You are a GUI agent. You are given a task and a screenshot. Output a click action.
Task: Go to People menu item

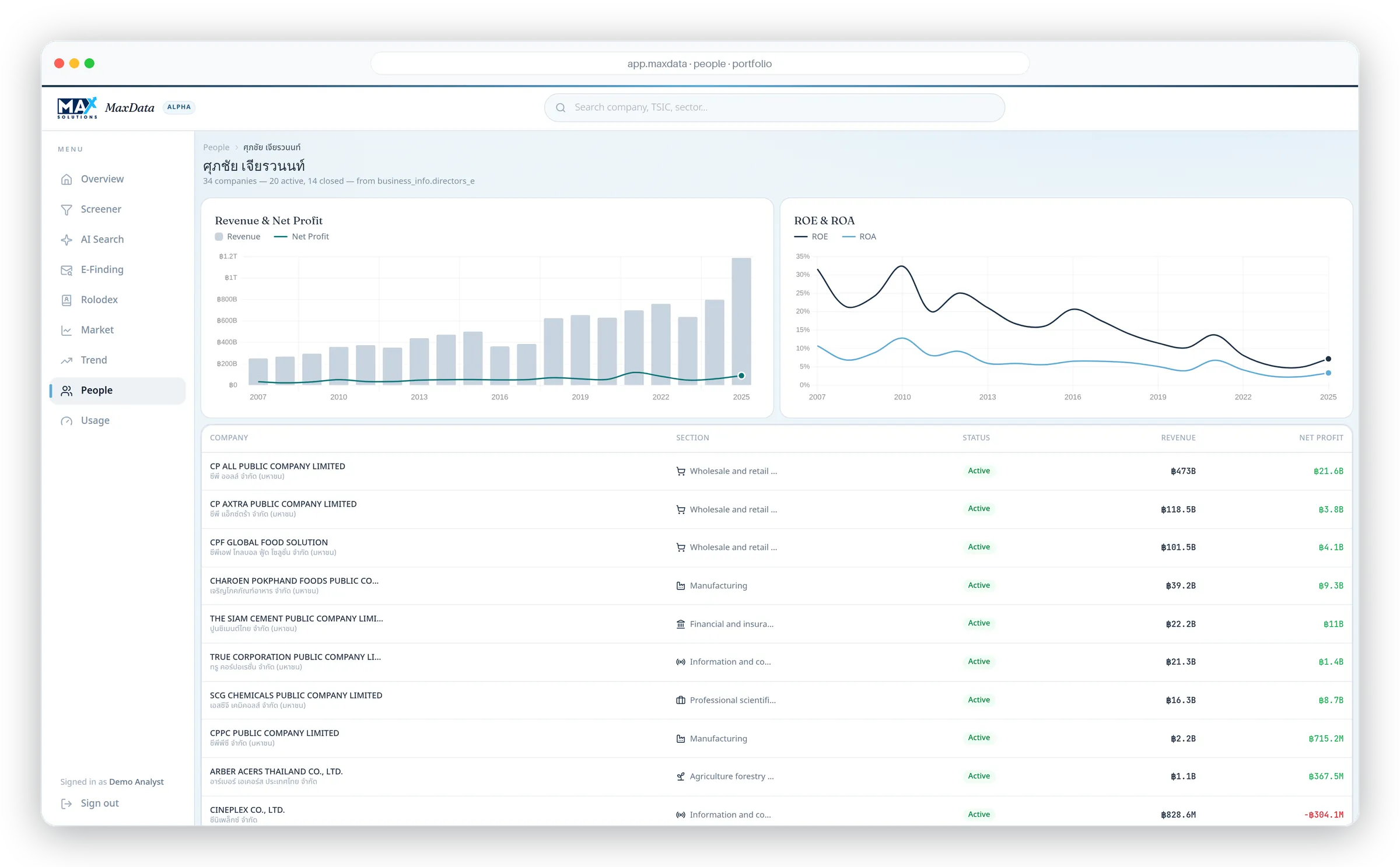click(x=118, y=391)
